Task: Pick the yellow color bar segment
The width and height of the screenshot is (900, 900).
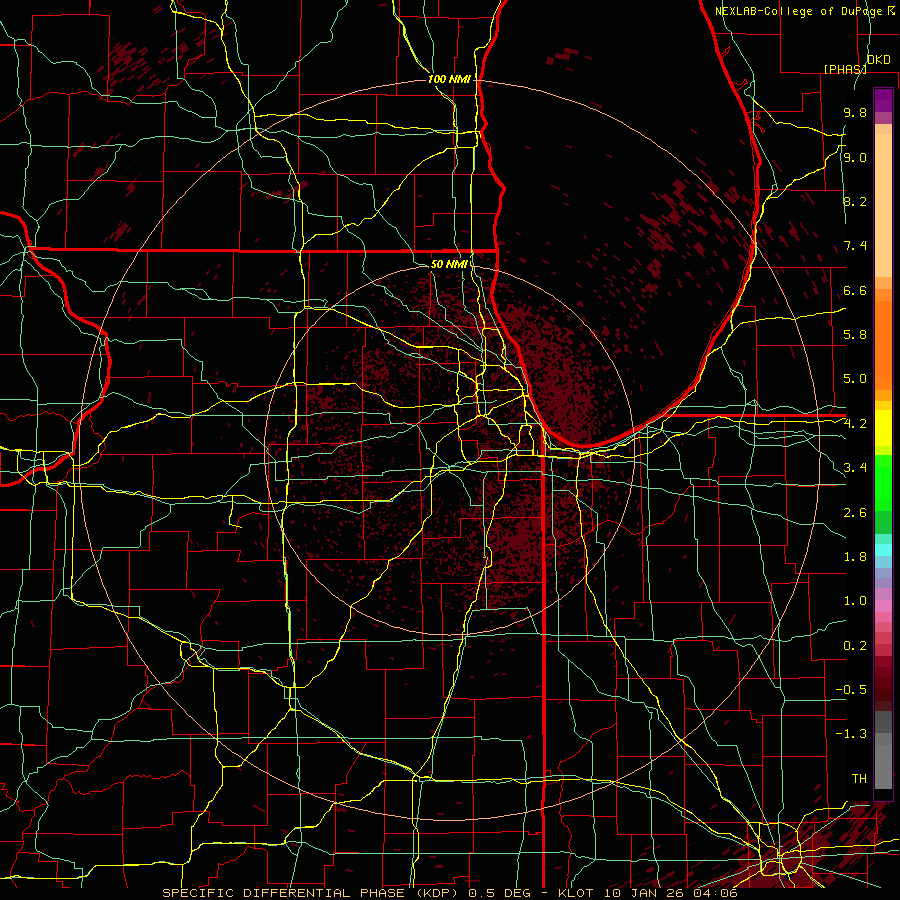Action: click(883, 428)
